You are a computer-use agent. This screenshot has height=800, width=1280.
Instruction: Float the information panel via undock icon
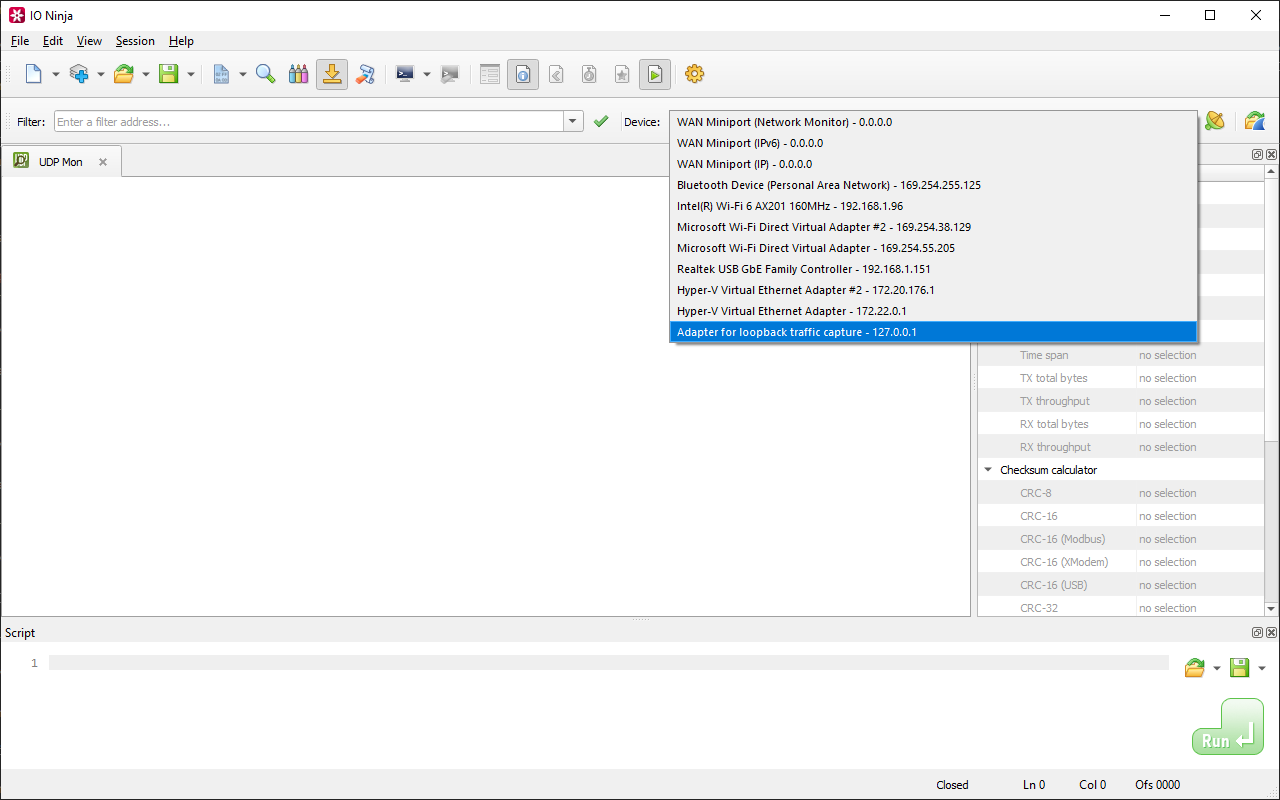click(x=1257, y=155)
